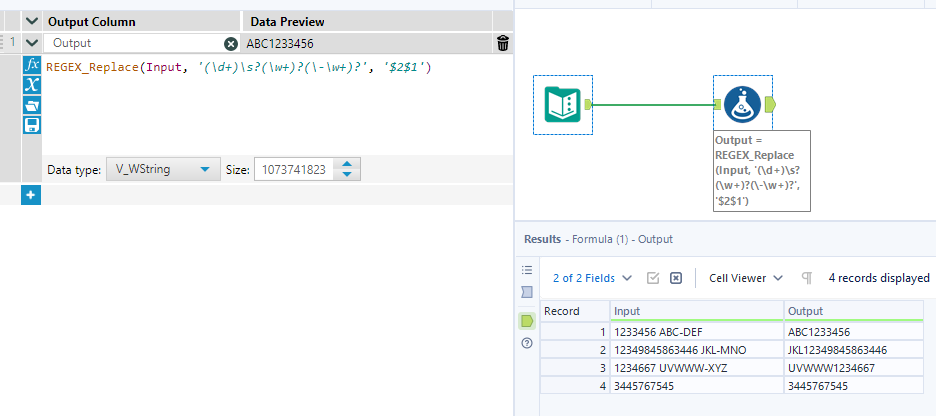The width and height of the screenshot is (936, 416).
Task: Select the Record column header
Action: point(575,311)
